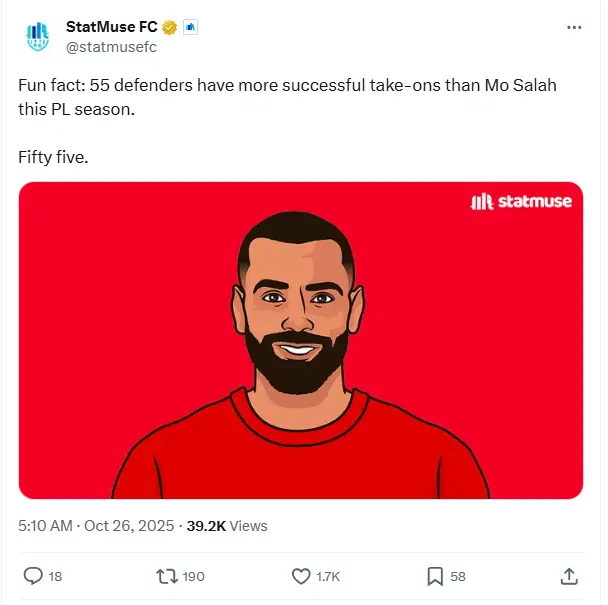
Task: Open the StatMuse FC display name
Action: pos(112,27)
